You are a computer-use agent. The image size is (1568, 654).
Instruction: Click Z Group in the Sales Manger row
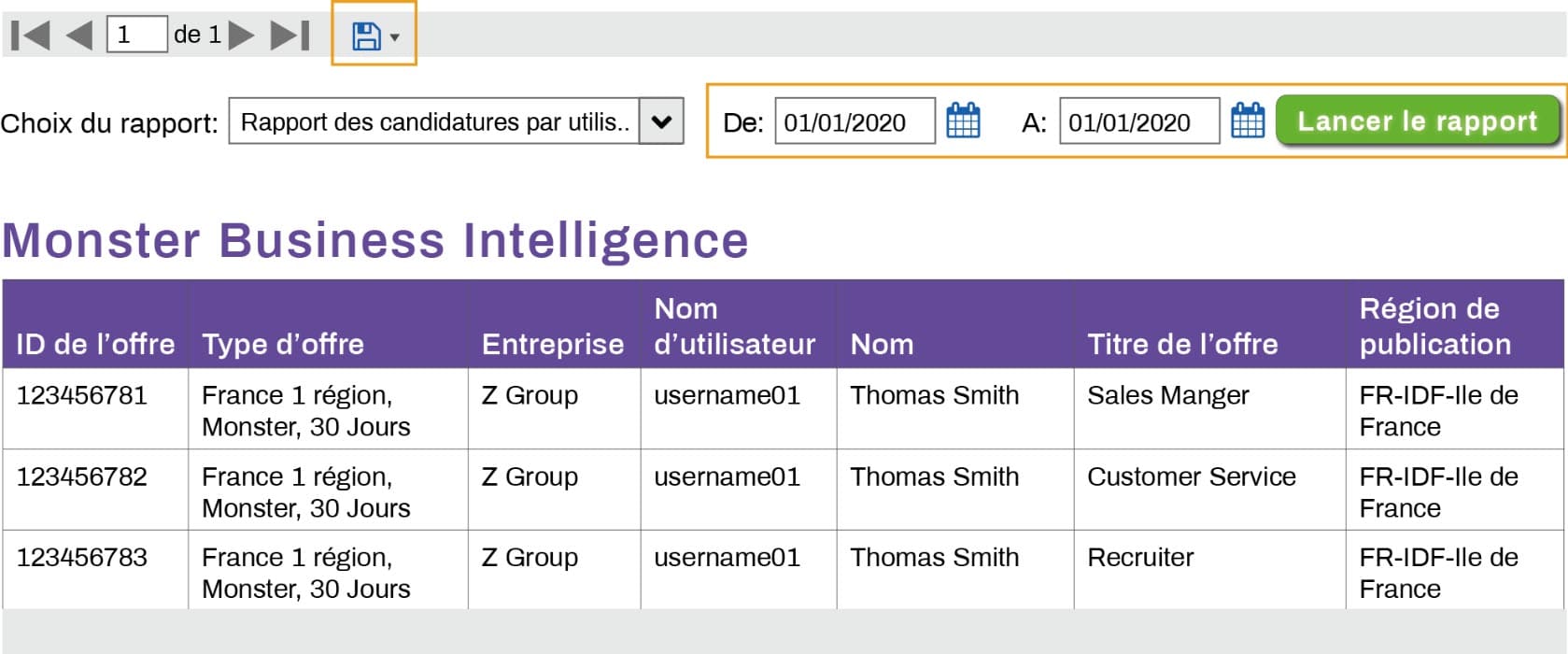pyautogui.click(x=530, y=395)
